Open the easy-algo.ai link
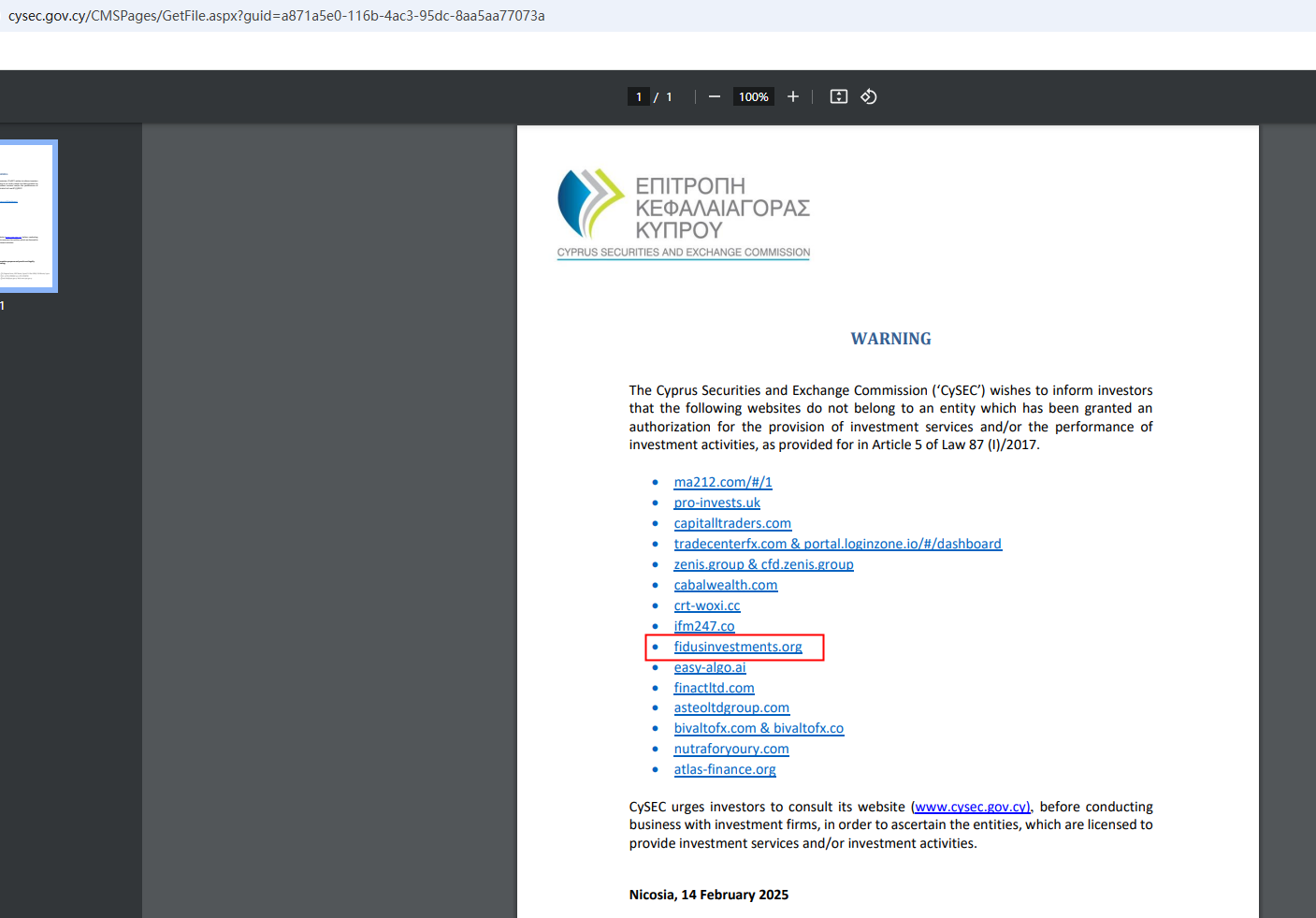The width and height of the screenshot is (1316, 918). [710, 667]
